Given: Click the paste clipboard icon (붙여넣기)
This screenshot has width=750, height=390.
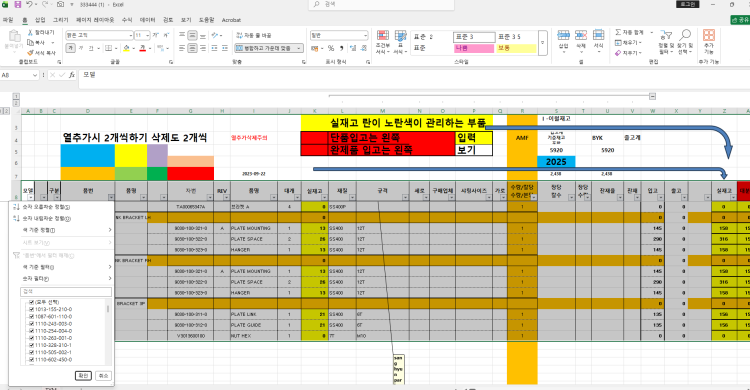Looking at the screenshot, I should (x=14, y=40).
